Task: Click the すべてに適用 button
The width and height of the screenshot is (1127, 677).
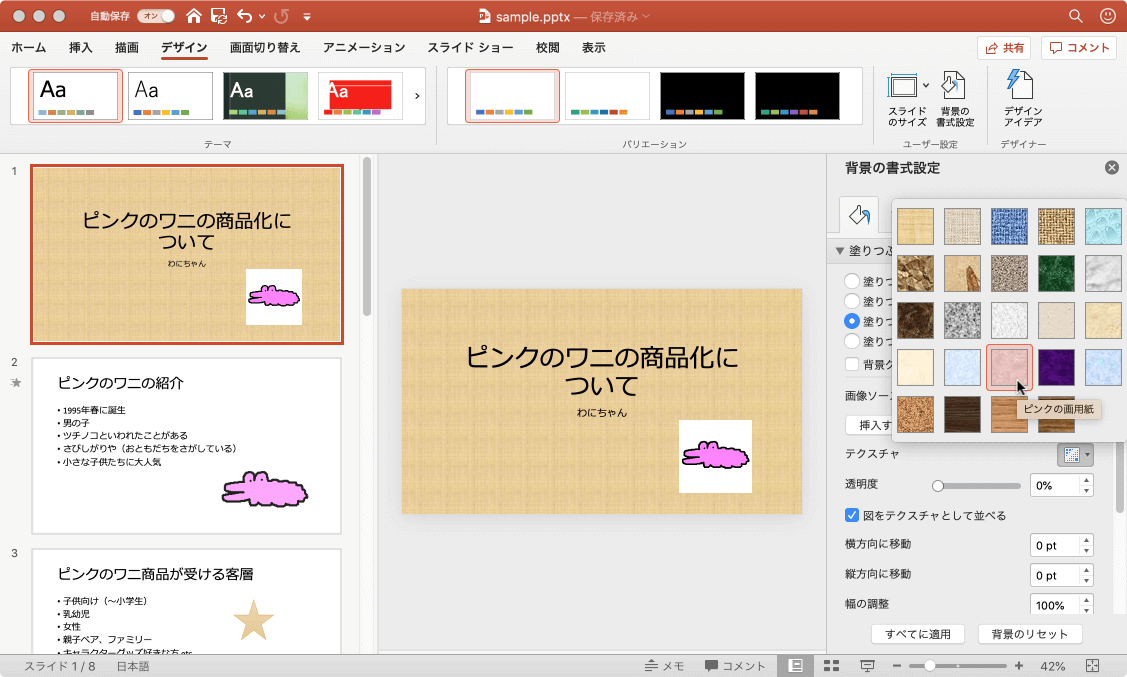Action: 918,634
